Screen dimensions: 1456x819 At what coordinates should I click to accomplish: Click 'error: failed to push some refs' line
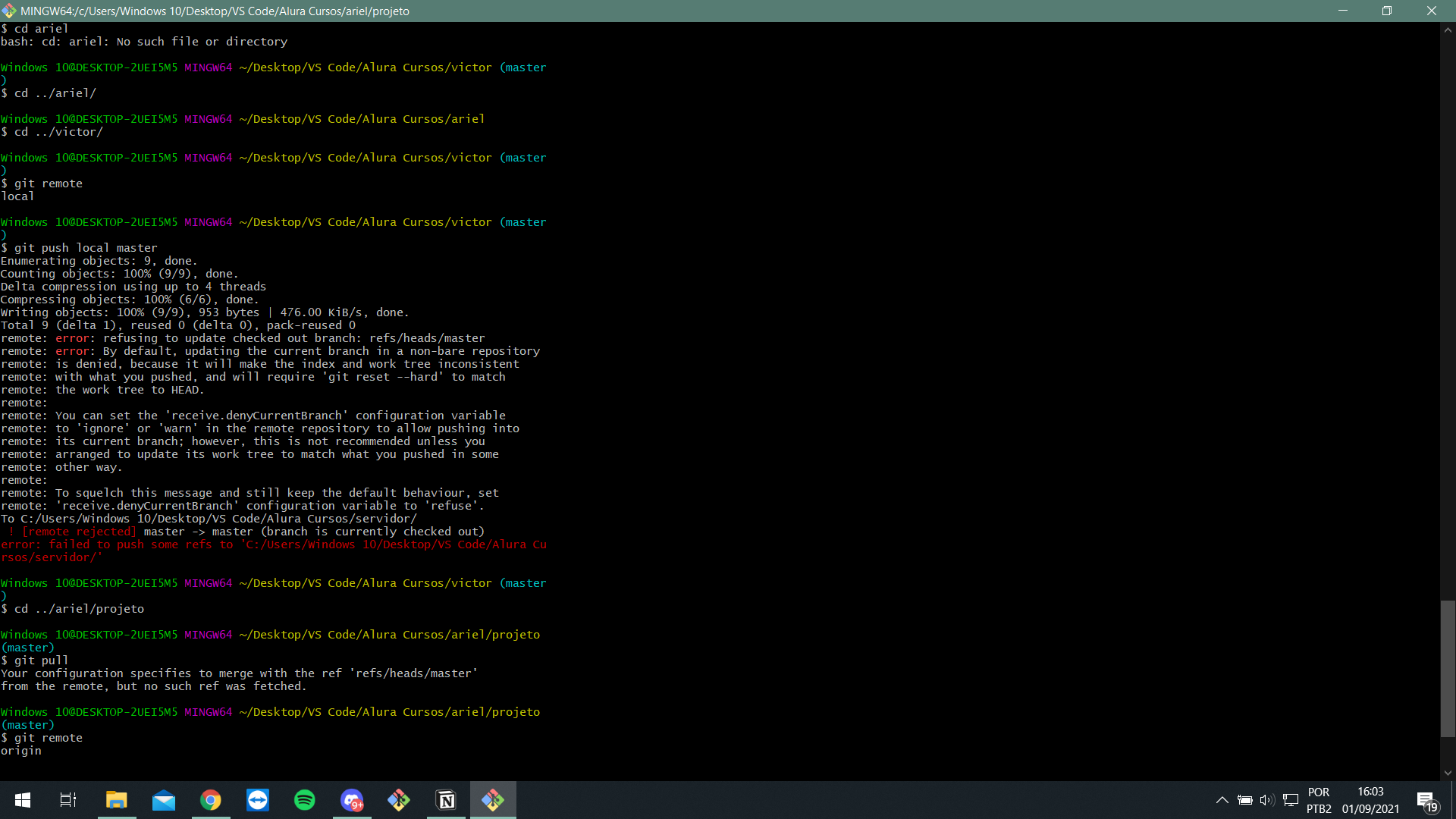(273, 551)
